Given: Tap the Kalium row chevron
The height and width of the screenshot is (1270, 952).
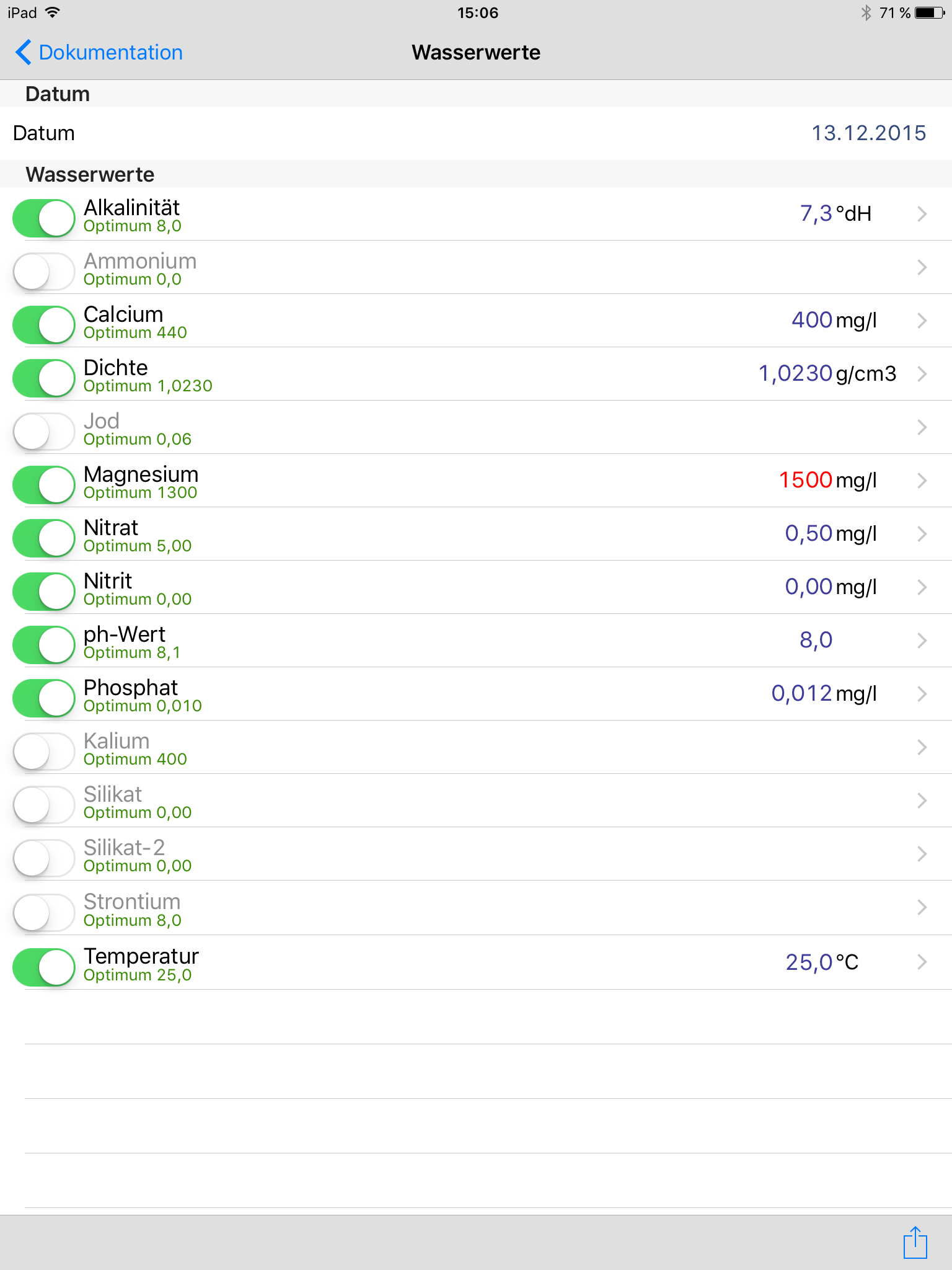Looking at the screenshot, I should pos(922,747).
